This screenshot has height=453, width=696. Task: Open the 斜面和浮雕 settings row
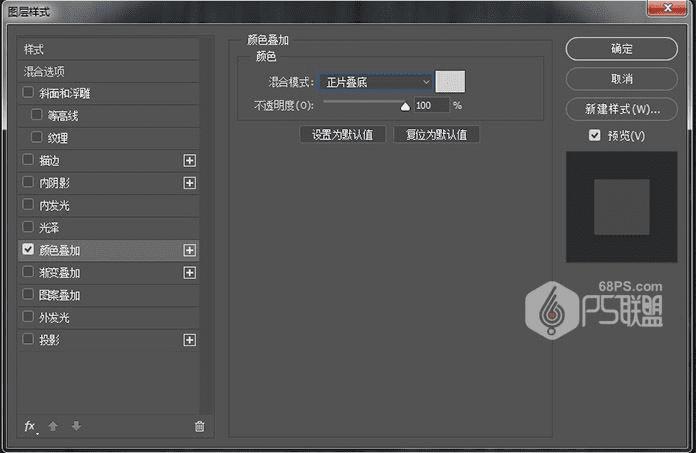108,94
